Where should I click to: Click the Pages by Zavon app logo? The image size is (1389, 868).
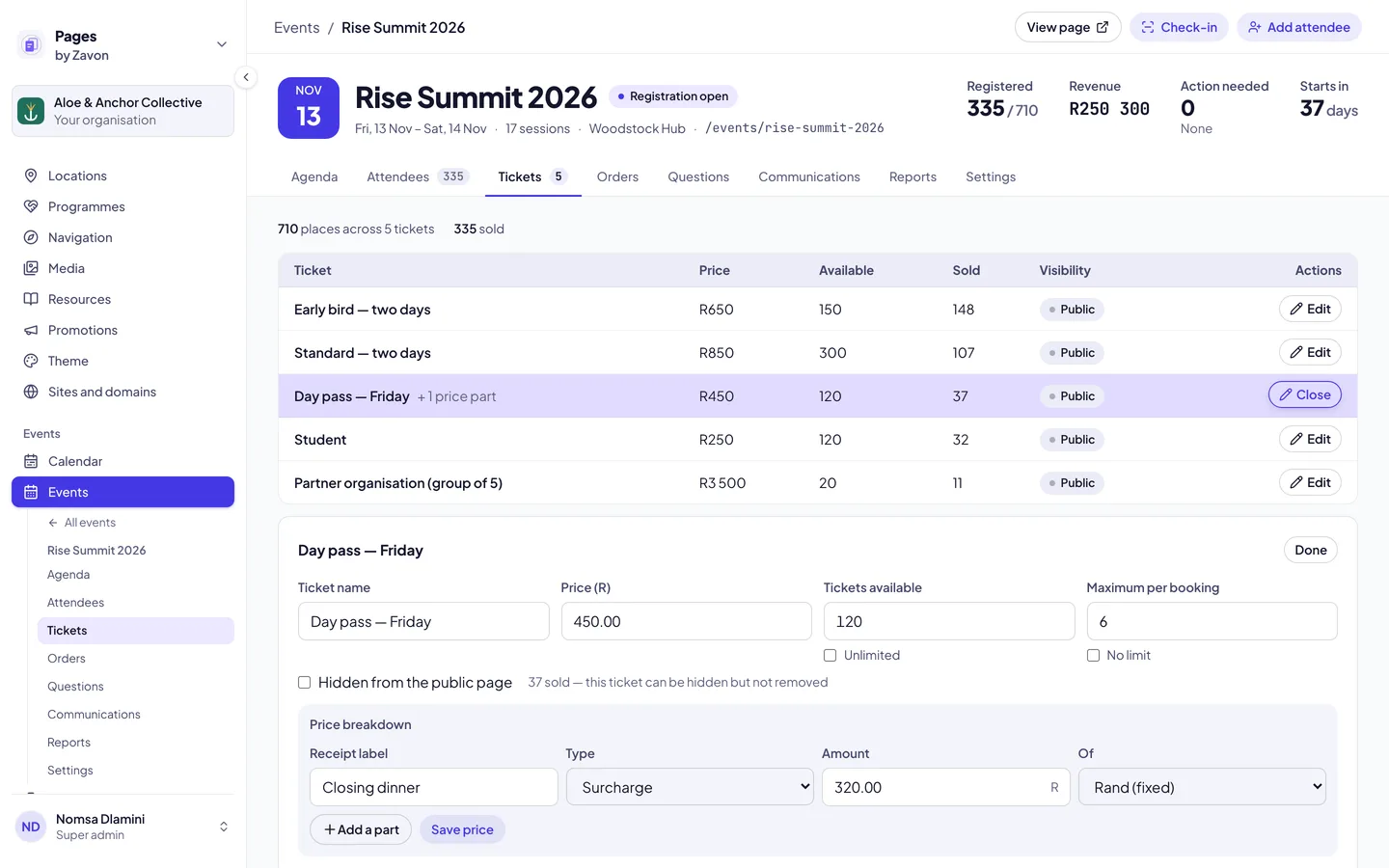click(x=31, y=44)
